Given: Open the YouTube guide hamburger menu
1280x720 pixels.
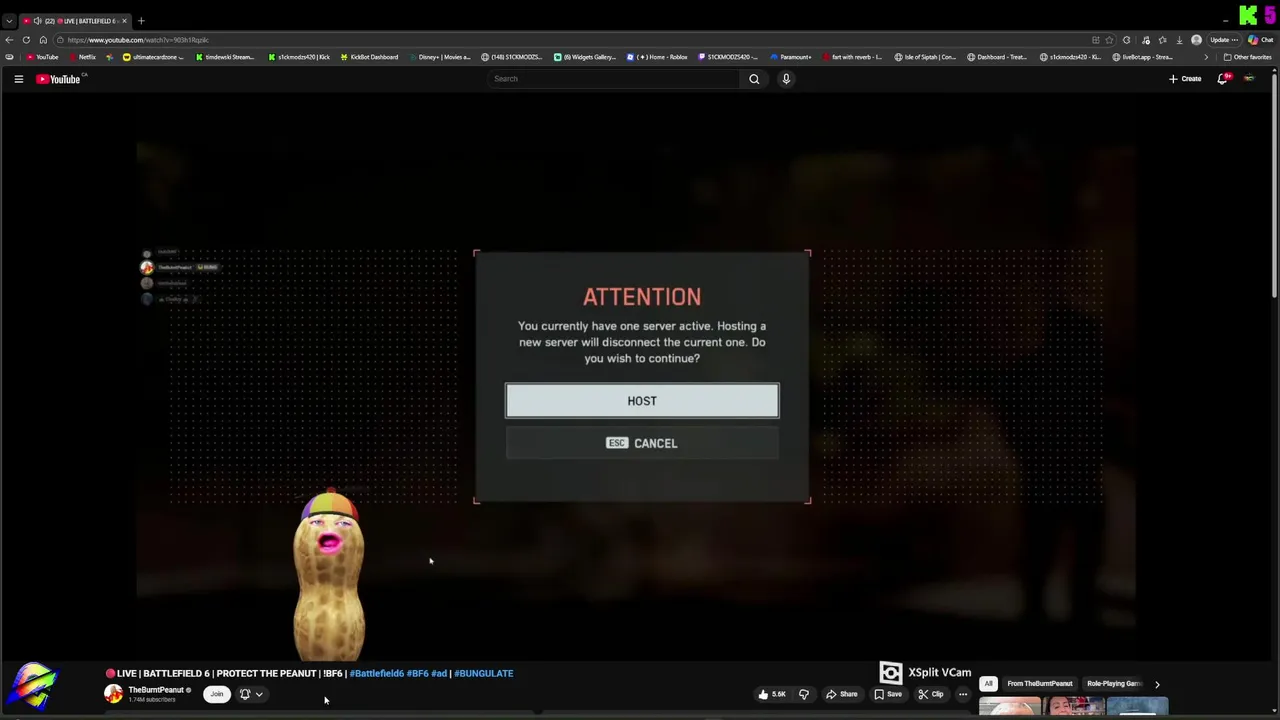Looking at the screenshot, I should [18, 79].
